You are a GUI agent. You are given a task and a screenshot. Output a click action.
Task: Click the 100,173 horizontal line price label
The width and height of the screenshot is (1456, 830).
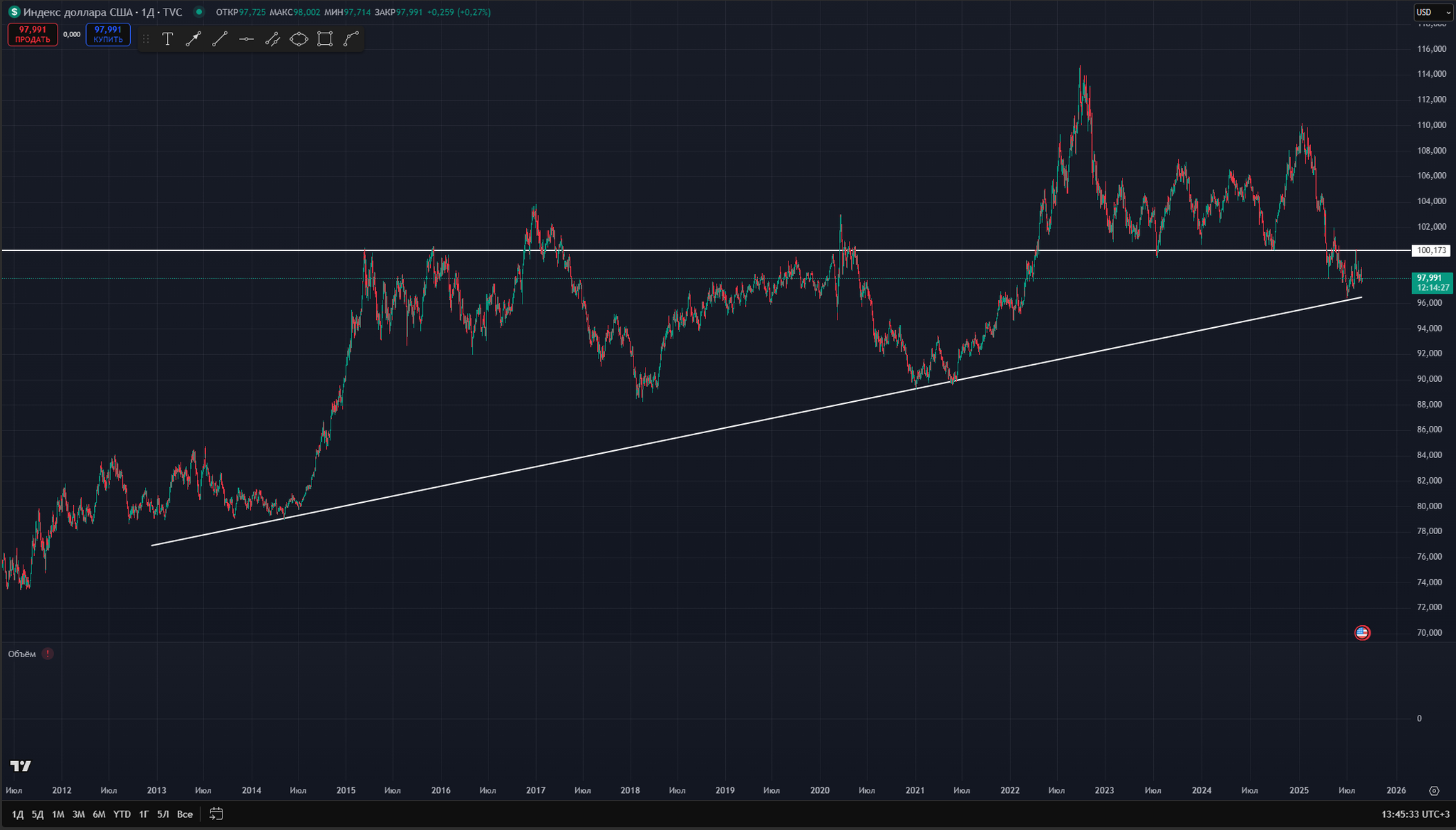point(1430,250)
